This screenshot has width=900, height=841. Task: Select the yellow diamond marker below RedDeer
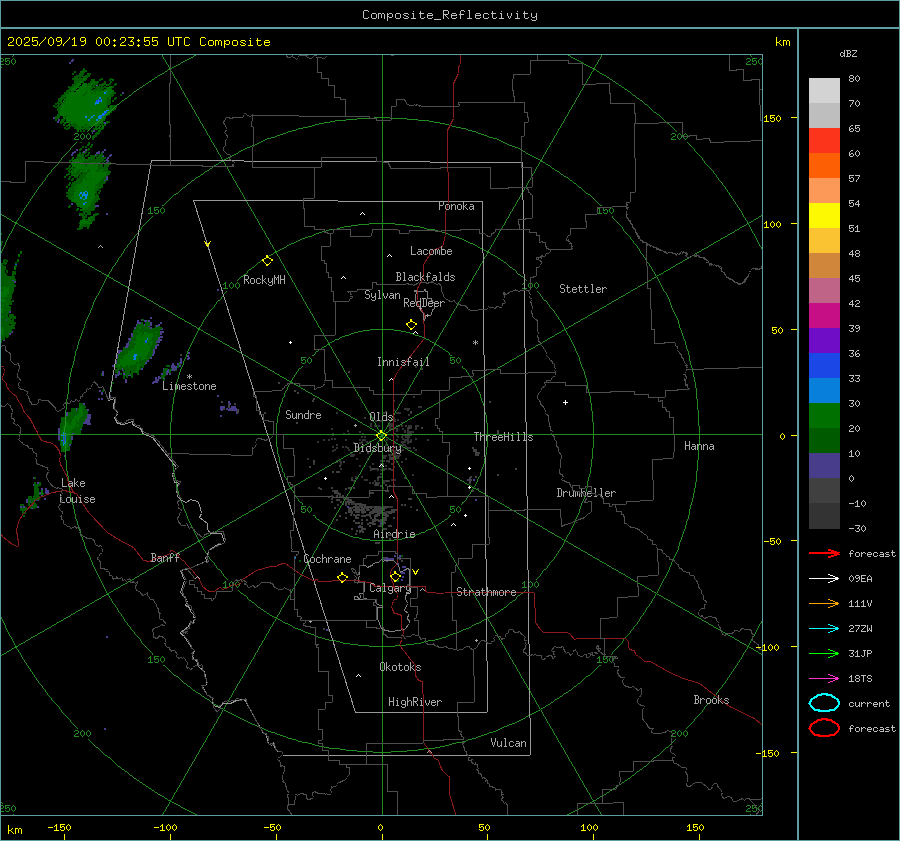pyautogui.click(x=411, y=325)
